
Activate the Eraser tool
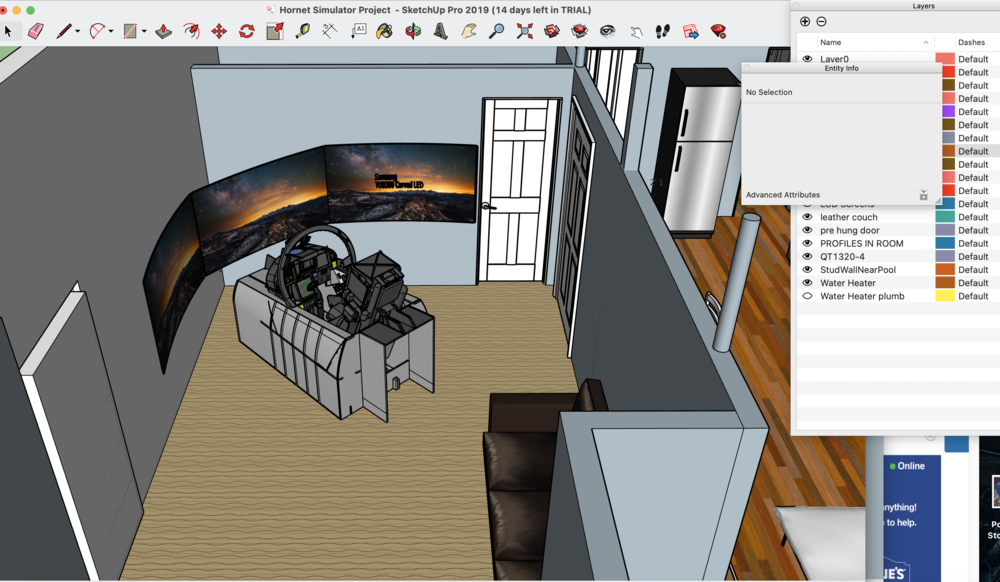[34, 31]
